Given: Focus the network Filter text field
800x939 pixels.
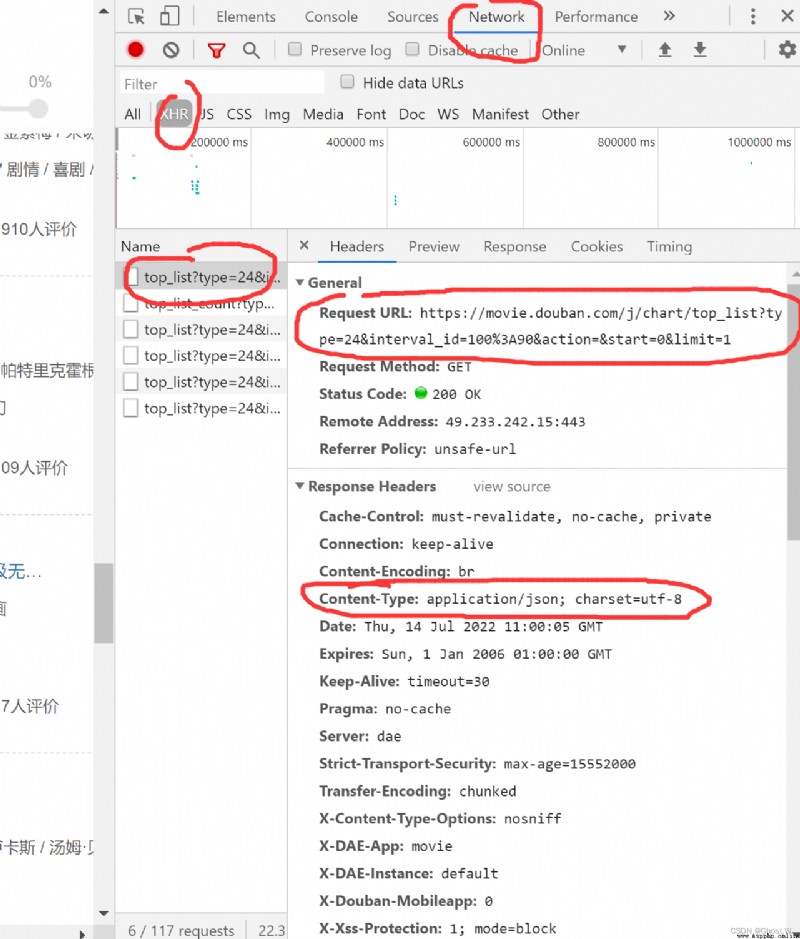Looking at the screenshot, I should tap(222, 83).
